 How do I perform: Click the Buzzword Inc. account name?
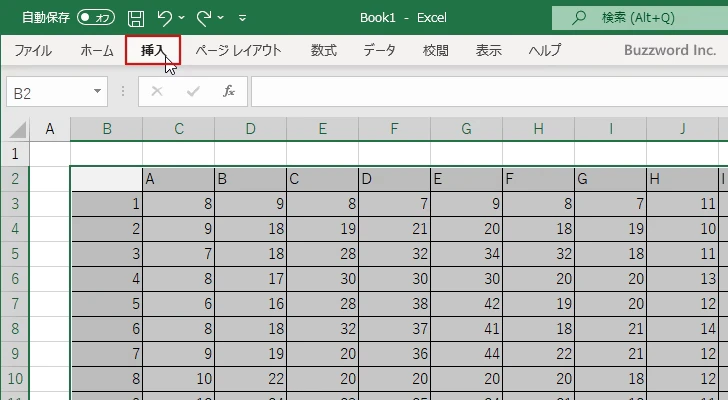(x=670, y=50)
